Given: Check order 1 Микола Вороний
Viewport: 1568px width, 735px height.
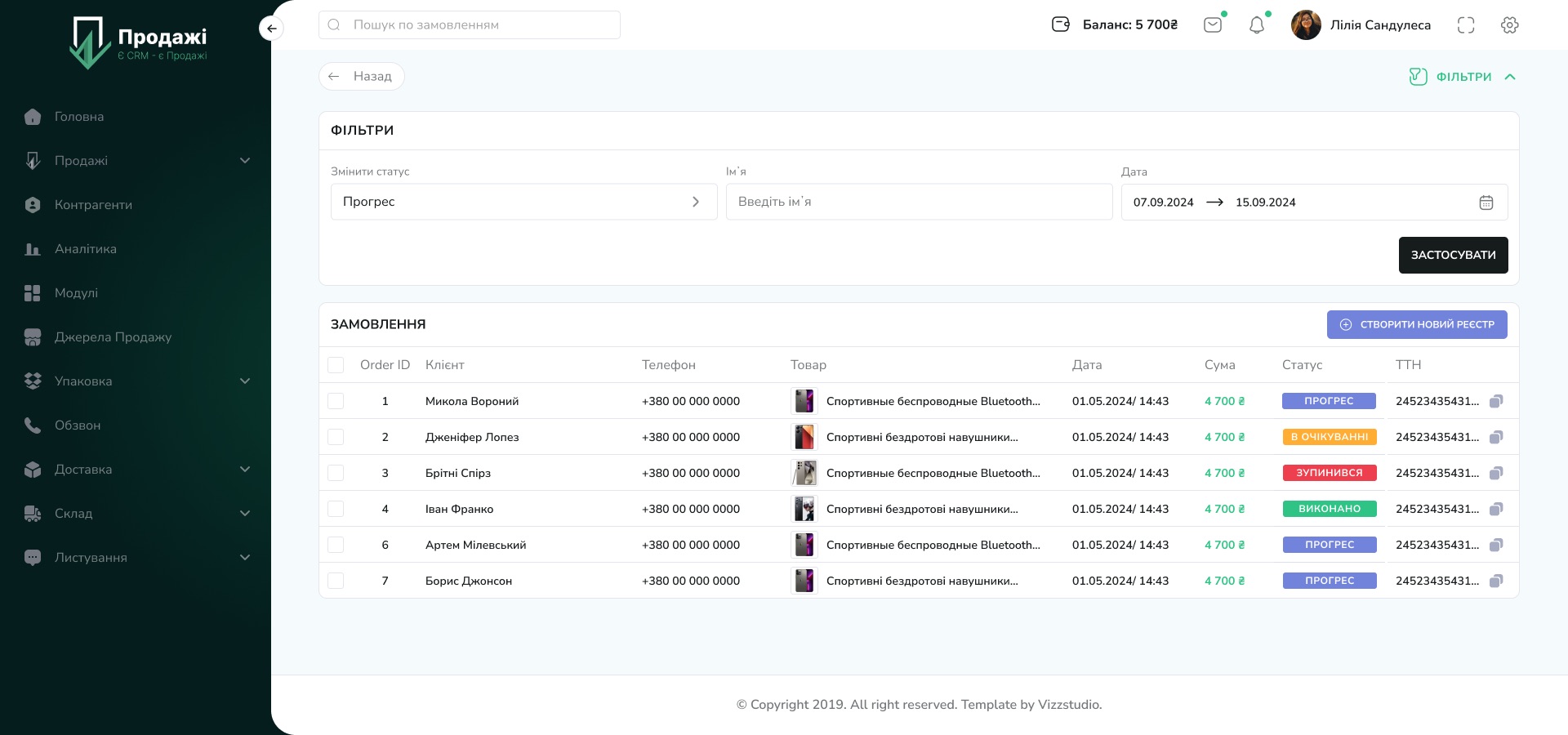Looking at the screenshot, I should pos(336,401).
